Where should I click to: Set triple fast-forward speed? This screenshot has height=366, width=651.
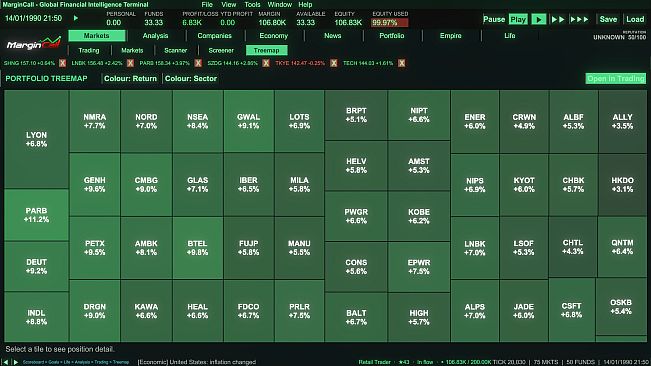click(580, 20)
